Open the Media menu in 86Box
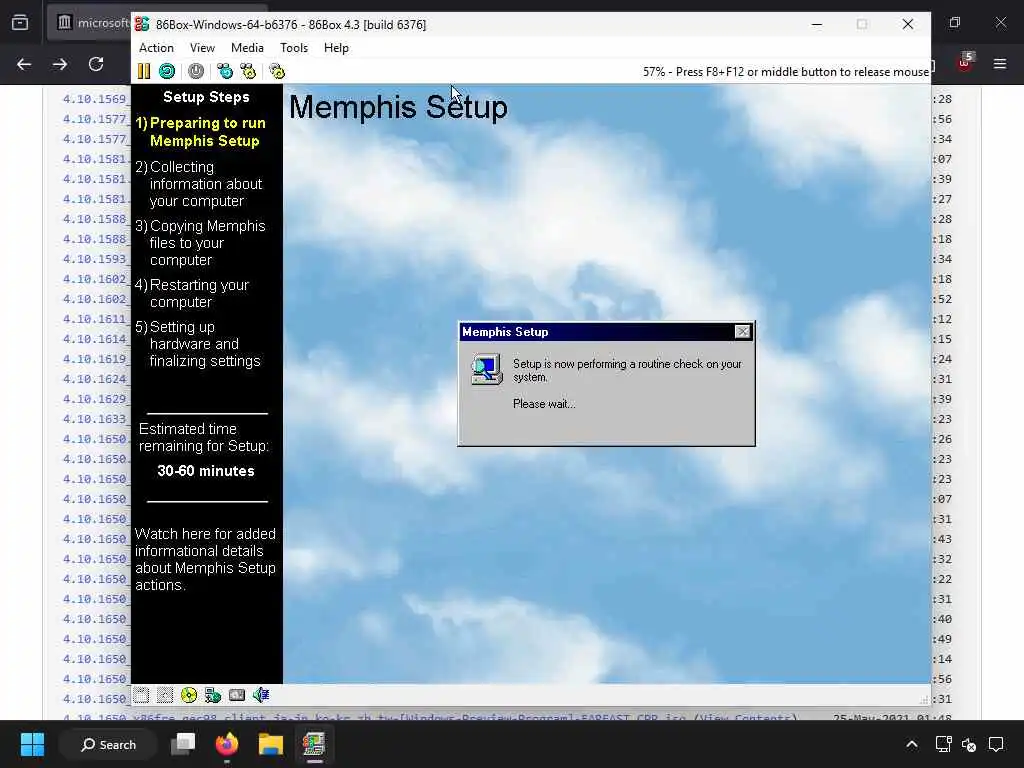 [x=248, y=48]
